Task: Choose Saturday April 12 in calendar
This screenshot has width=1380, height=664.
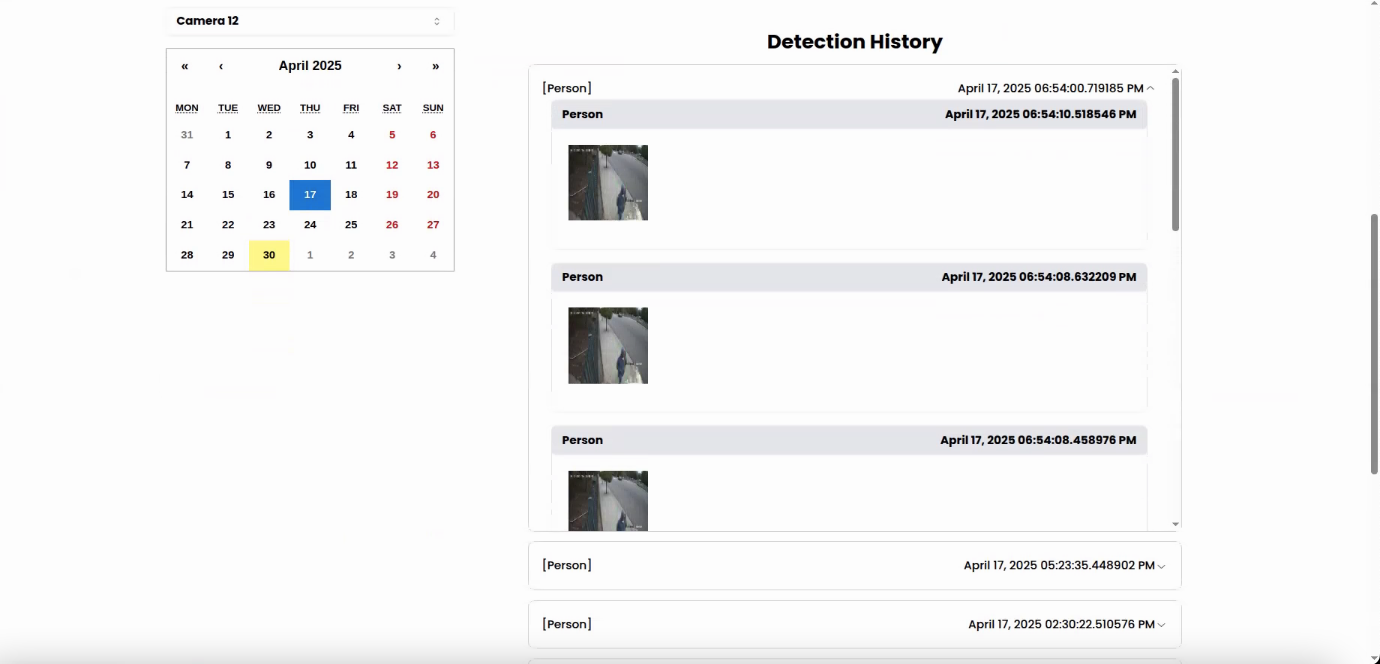Action: (392, 165)
